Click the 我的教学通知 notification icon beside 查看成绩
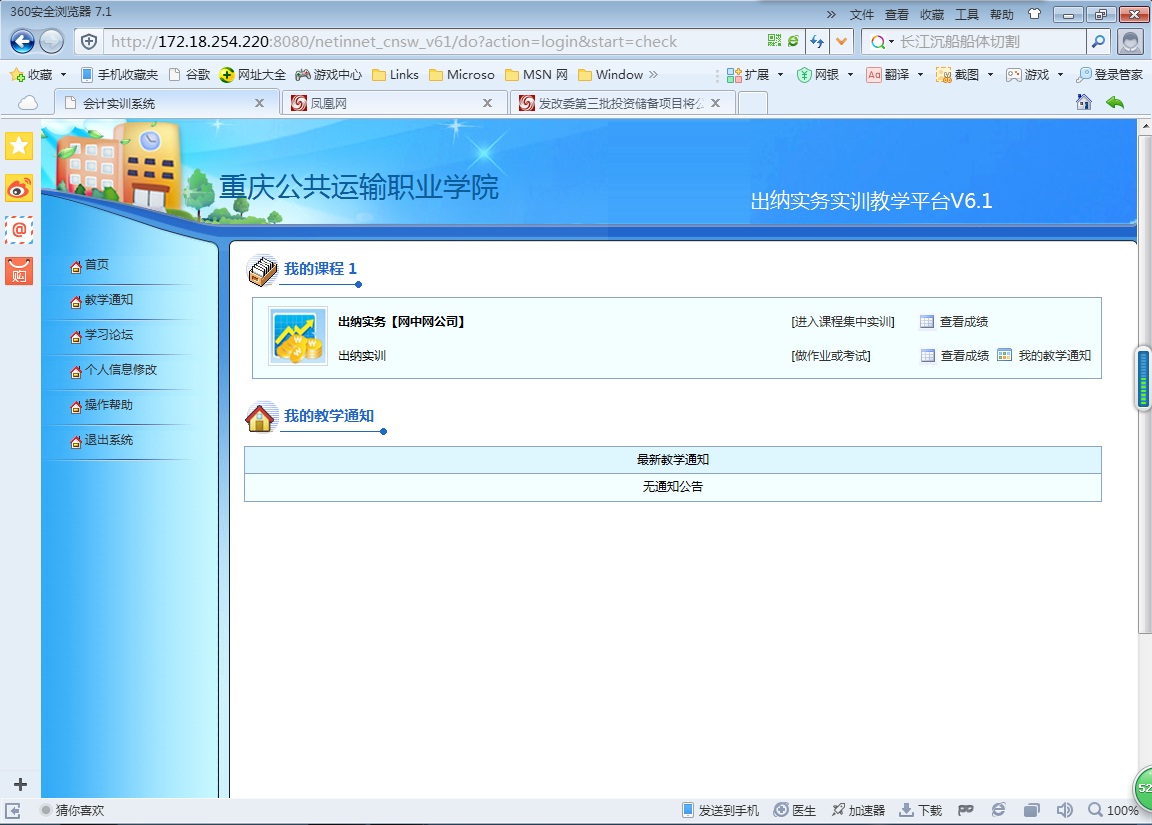The height and width of the screenshot is (825, 1152). (1003, 355)
